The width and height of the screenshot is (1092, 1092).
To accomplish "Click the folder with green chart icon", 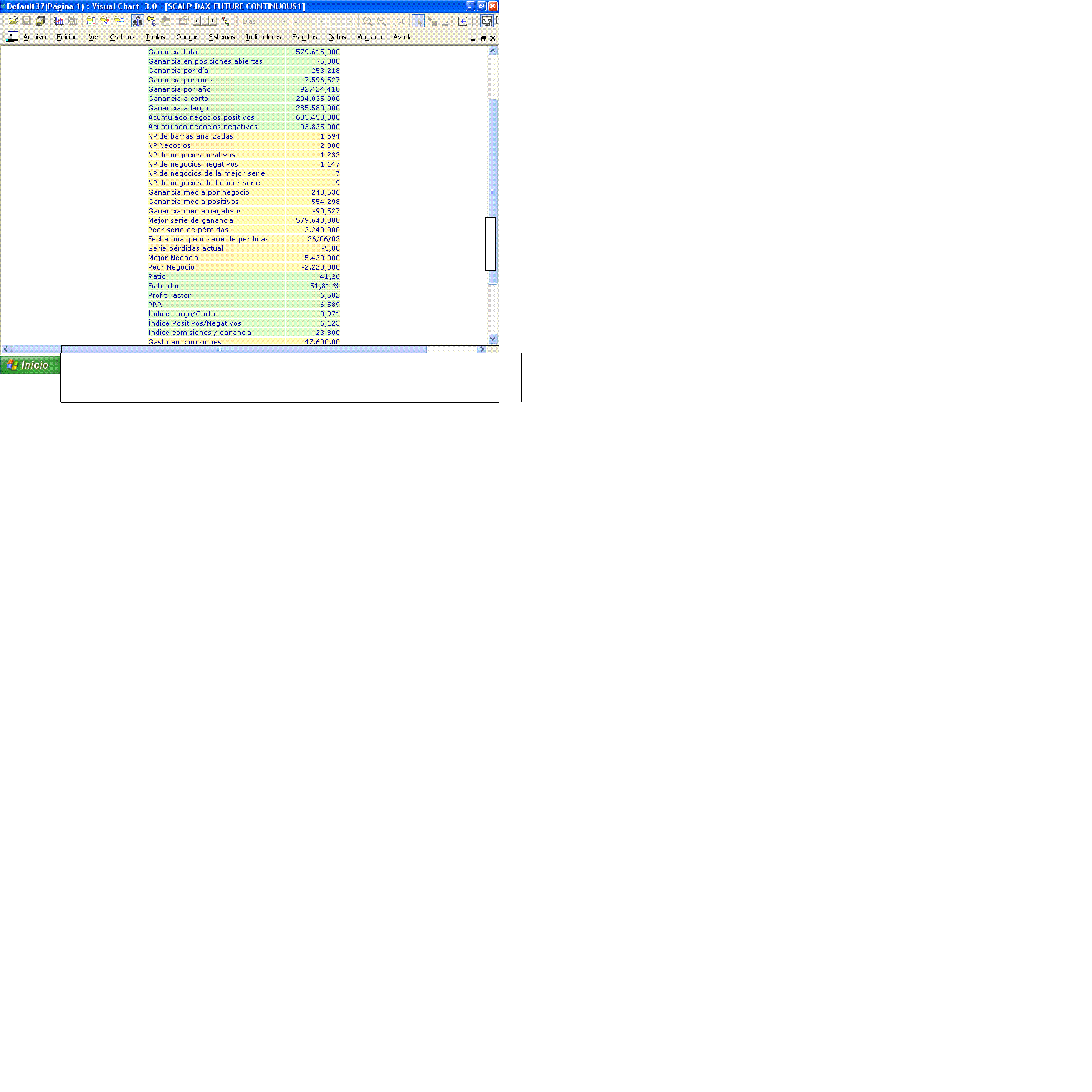I will point(91,21).
